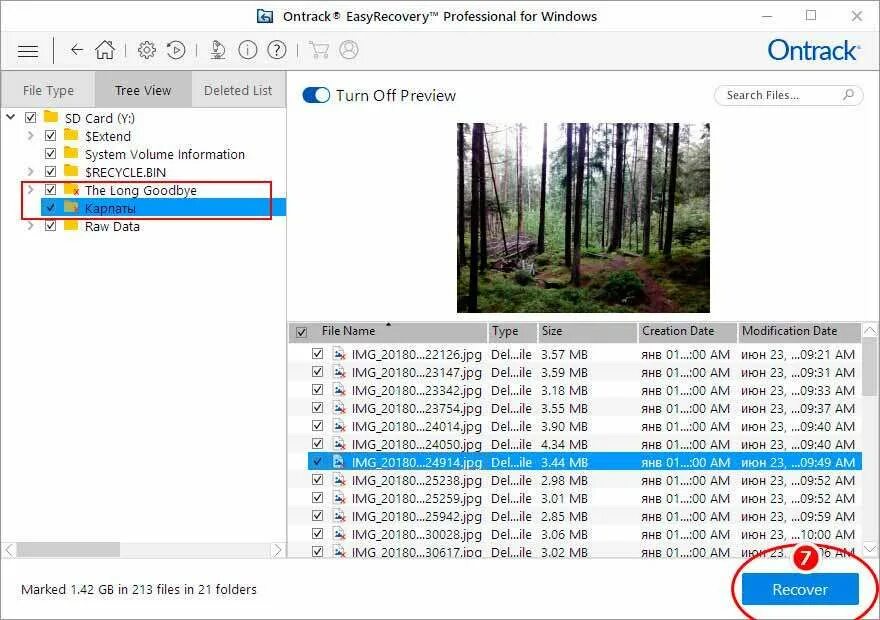Viewport: 880px width, 620px height.
Task: Open the user account icon
Action: pos(349,50)
